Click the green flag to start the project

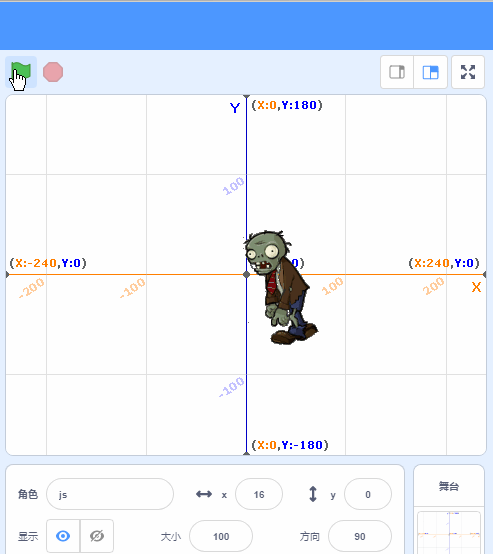21,72
